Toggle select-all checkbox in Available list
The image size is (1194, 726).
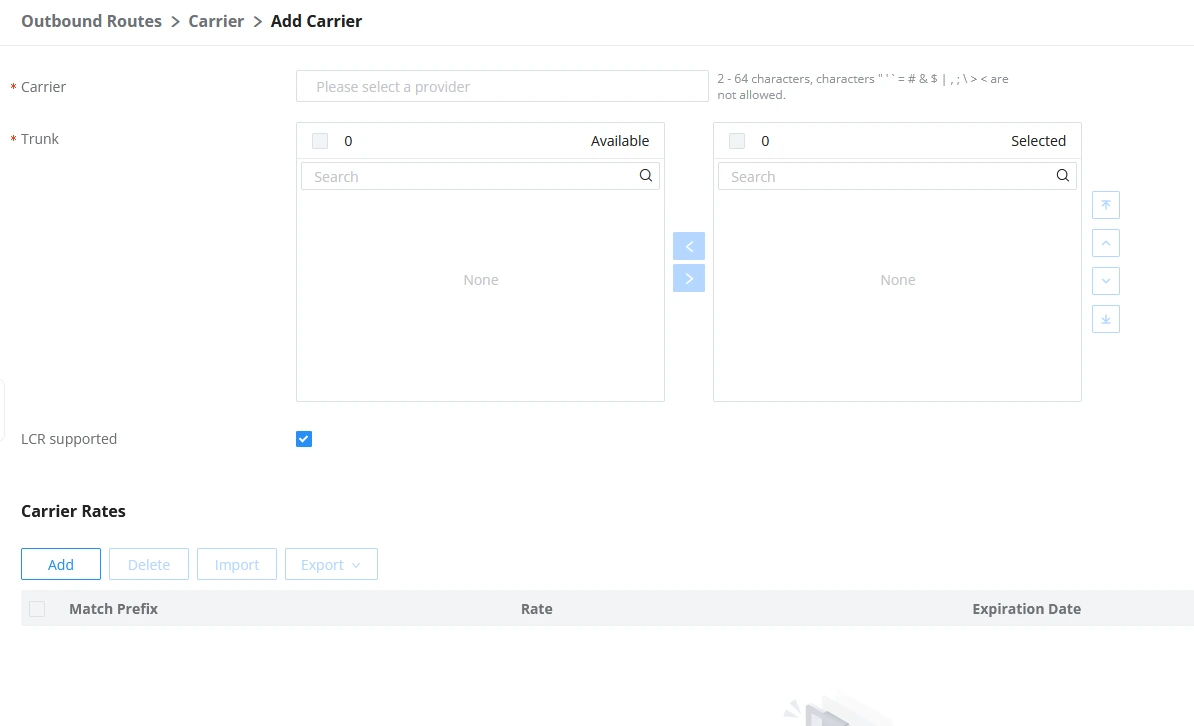tap(320, 141)
